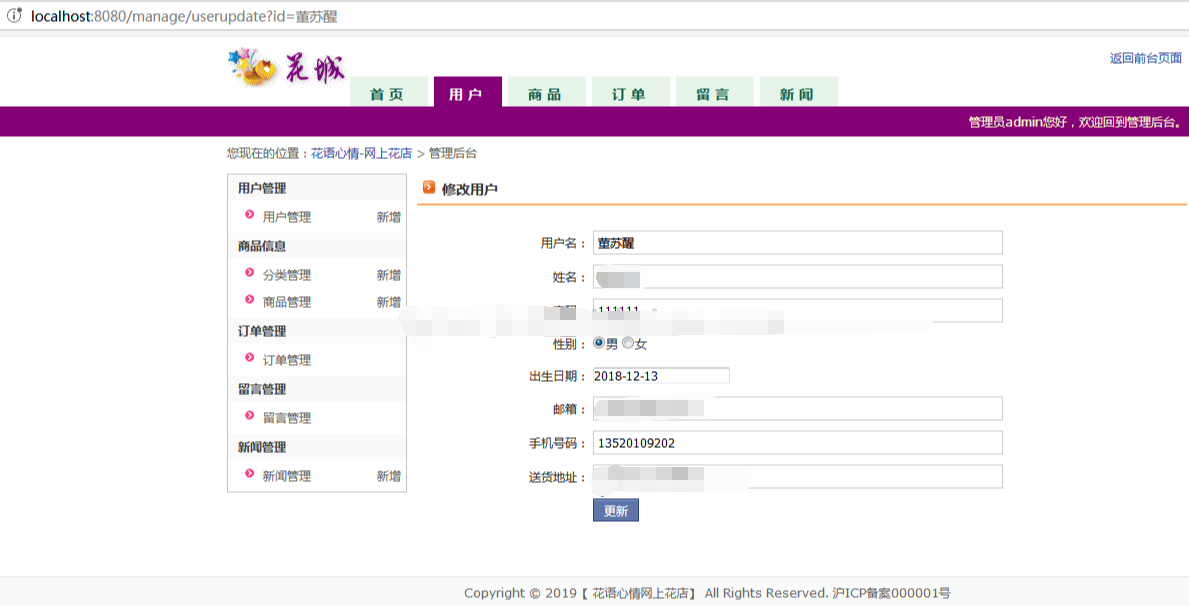This screenshot has width=1189, height=606.
Task: Click the orange arrow icon beside 修改用户
Action: [x=429, y=187]
